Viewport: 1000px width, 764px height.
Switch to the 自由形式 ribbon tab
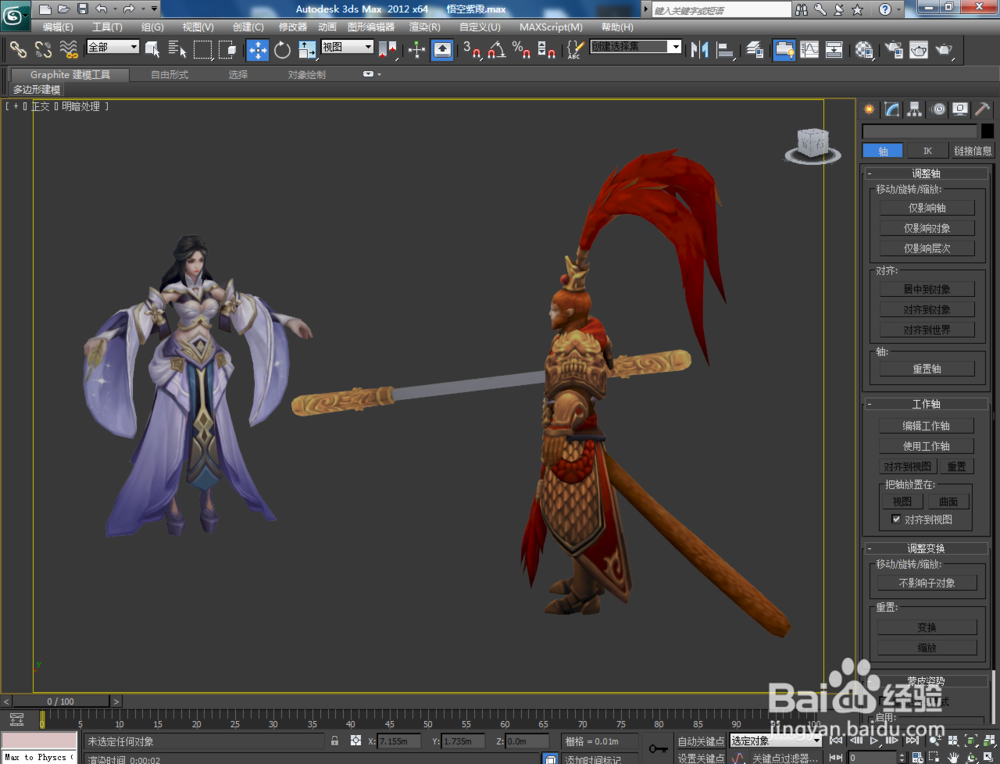pos(169,75)
